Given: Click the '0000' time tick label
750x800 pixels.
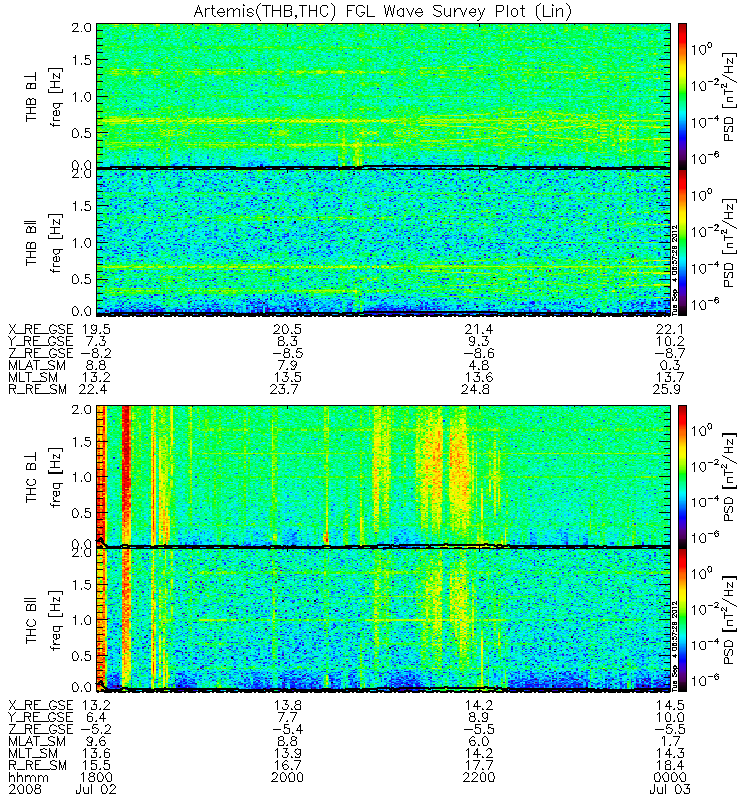Looking at the screenshot, I should pos(670,778).
